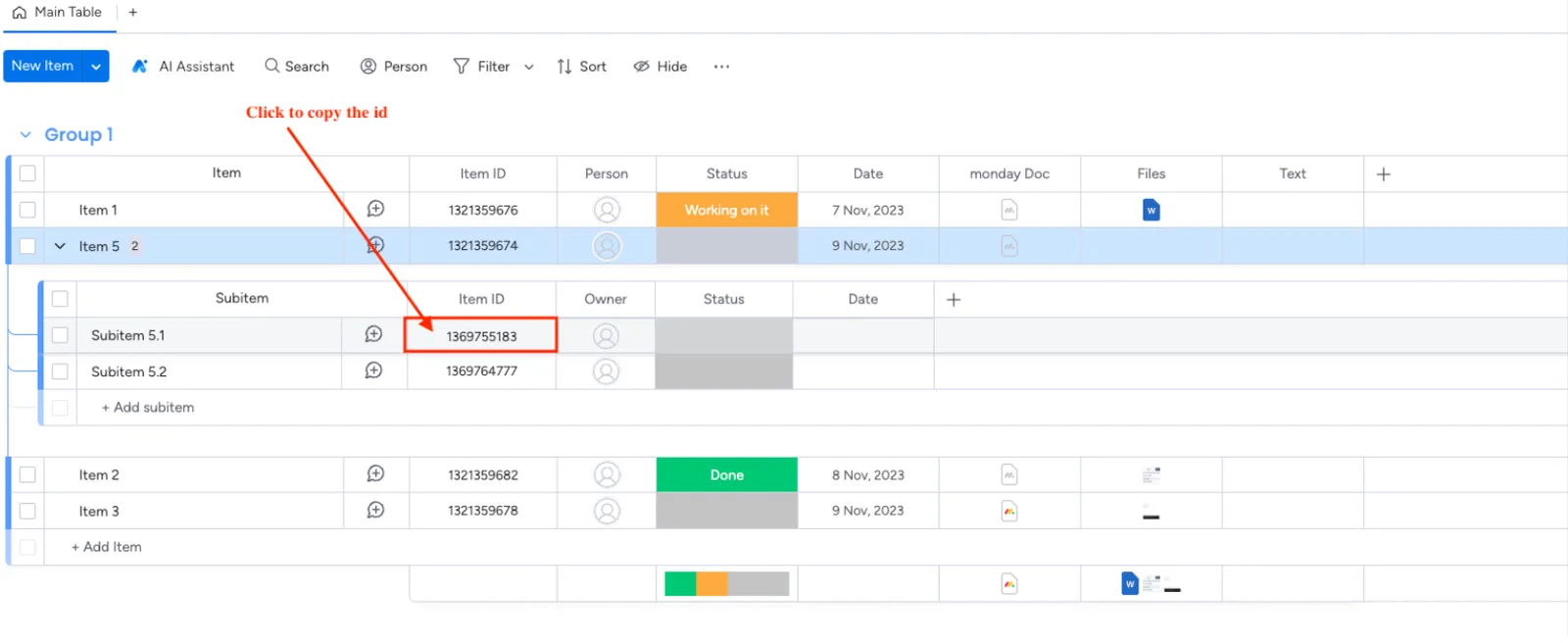Click the owner avatar for Subitem 5.1
Screen dimensions: 1568x643
pyautogui.click(x=606, y=336)
